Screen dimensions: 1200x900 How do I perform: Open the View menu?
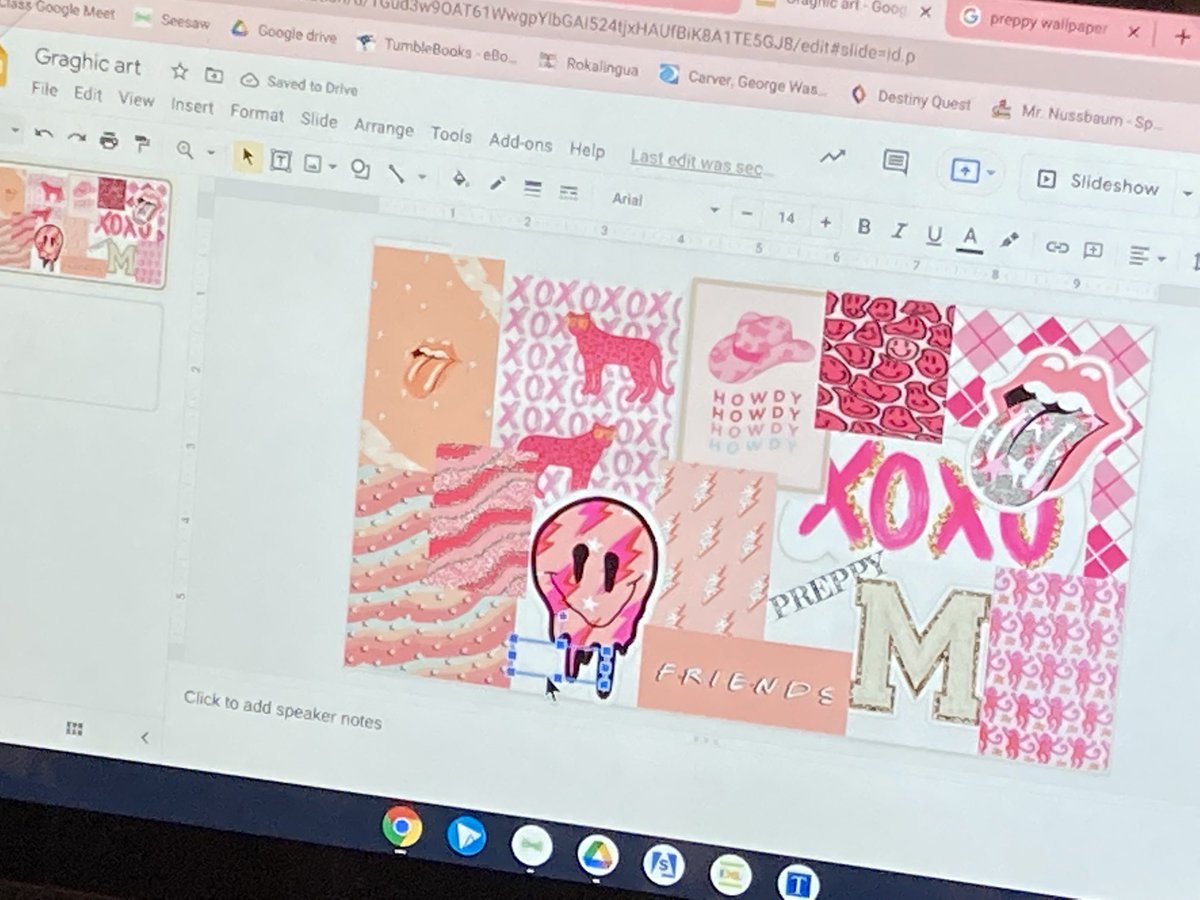(136, 99)
